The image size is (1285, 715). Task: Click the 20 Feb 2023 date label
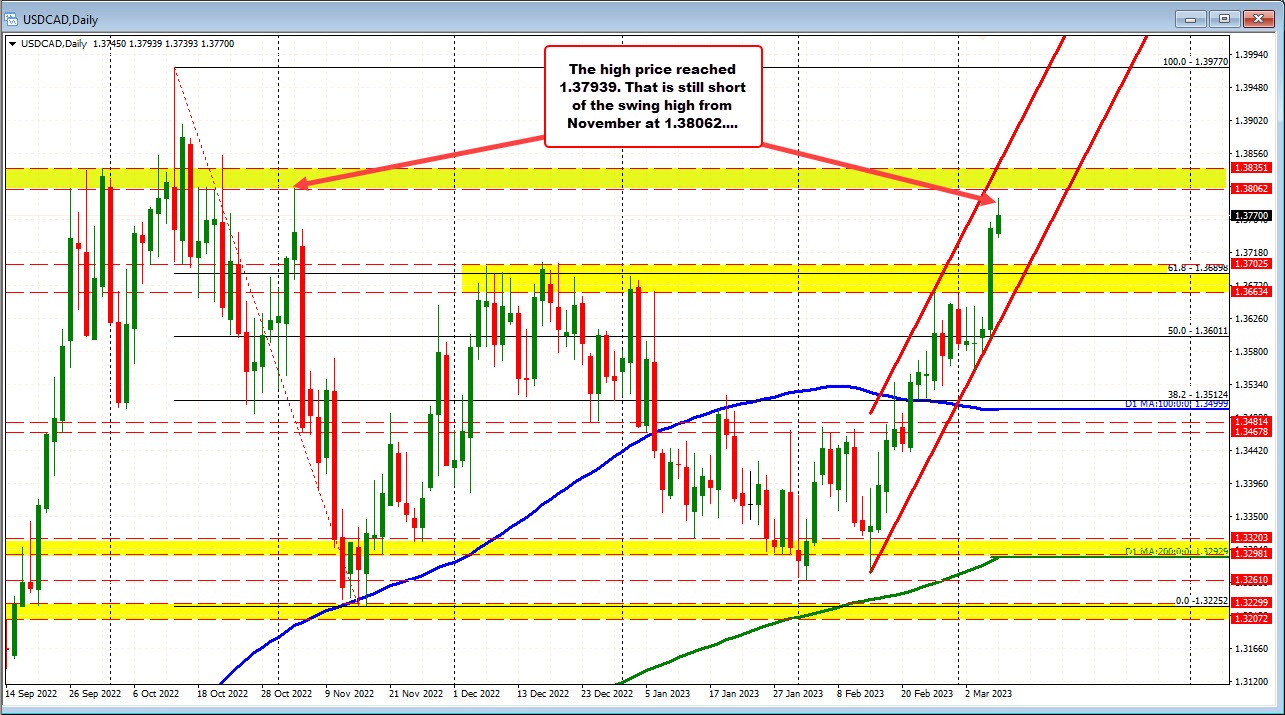(x=927, y=692)
